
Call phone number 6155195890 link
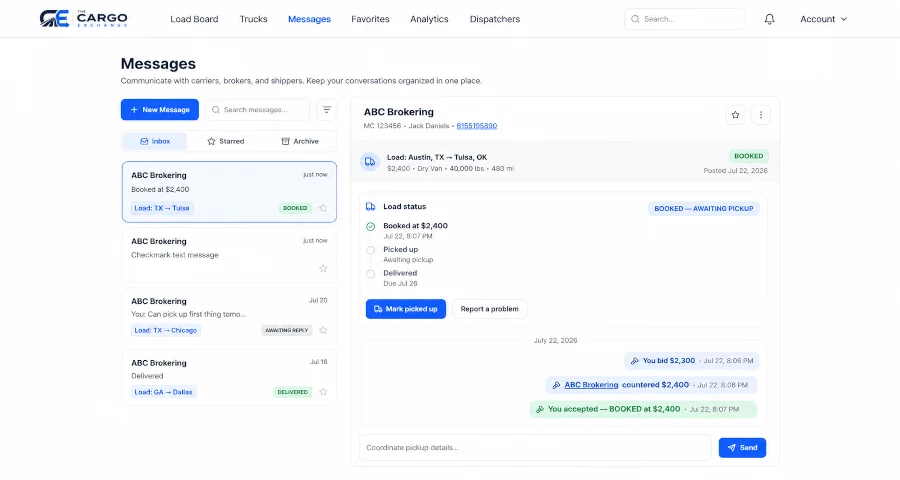pos(477,126)
